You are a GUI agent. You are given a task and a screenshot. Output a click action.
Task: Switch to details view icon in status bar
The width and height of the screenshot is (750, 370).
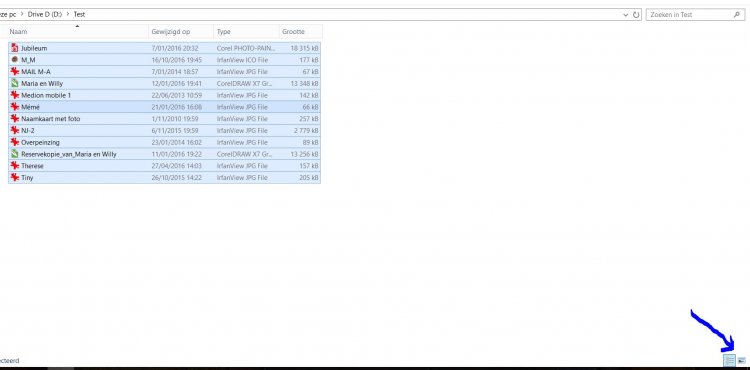729,360
